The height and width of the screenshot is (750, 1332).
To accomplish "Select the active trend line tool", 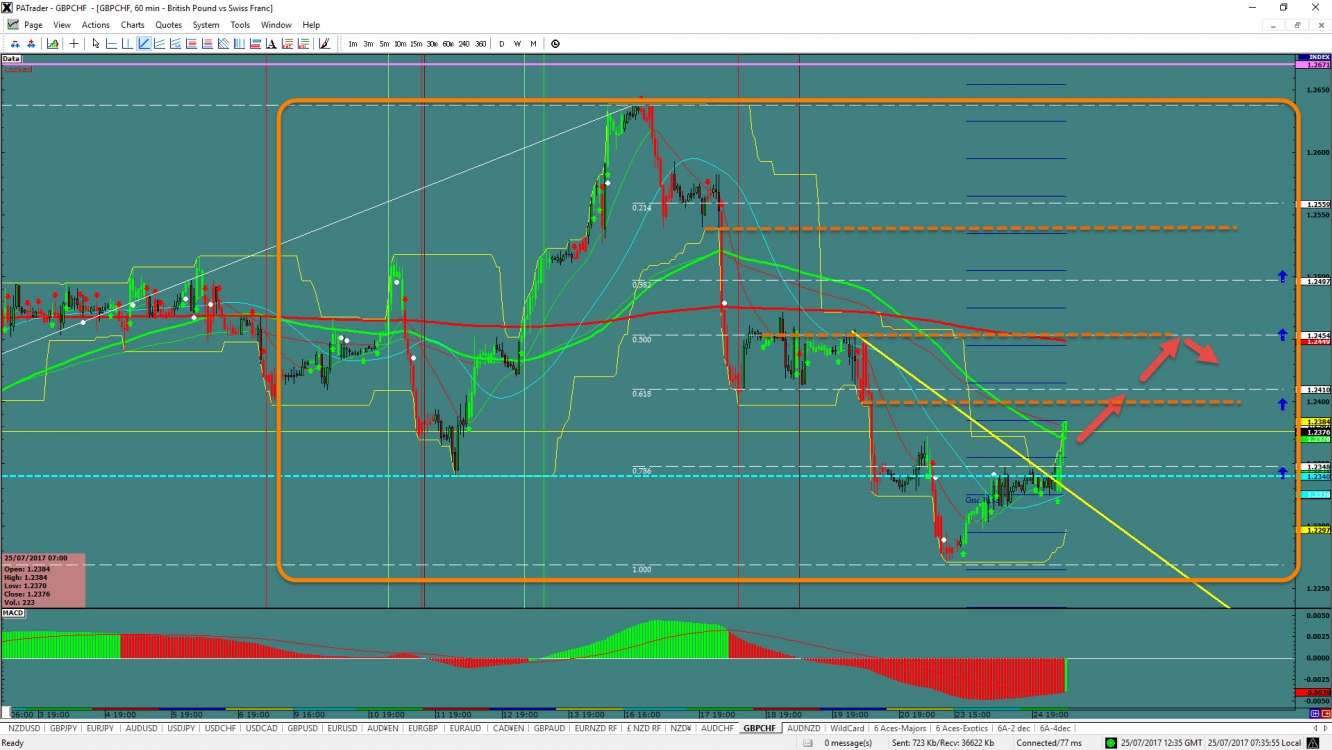I will point(145,43).
